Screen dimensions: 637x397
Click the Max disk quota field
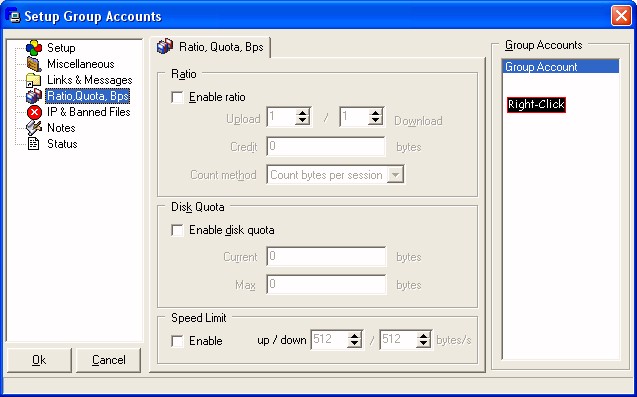326,284
